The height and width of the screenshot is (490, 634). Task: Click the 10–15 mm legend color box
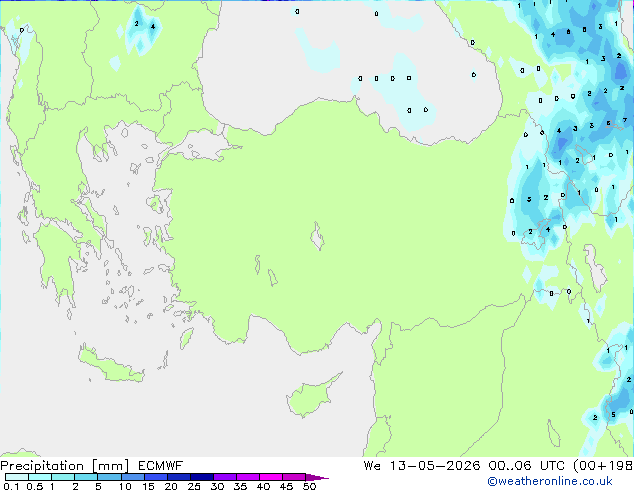click(132, 477)
